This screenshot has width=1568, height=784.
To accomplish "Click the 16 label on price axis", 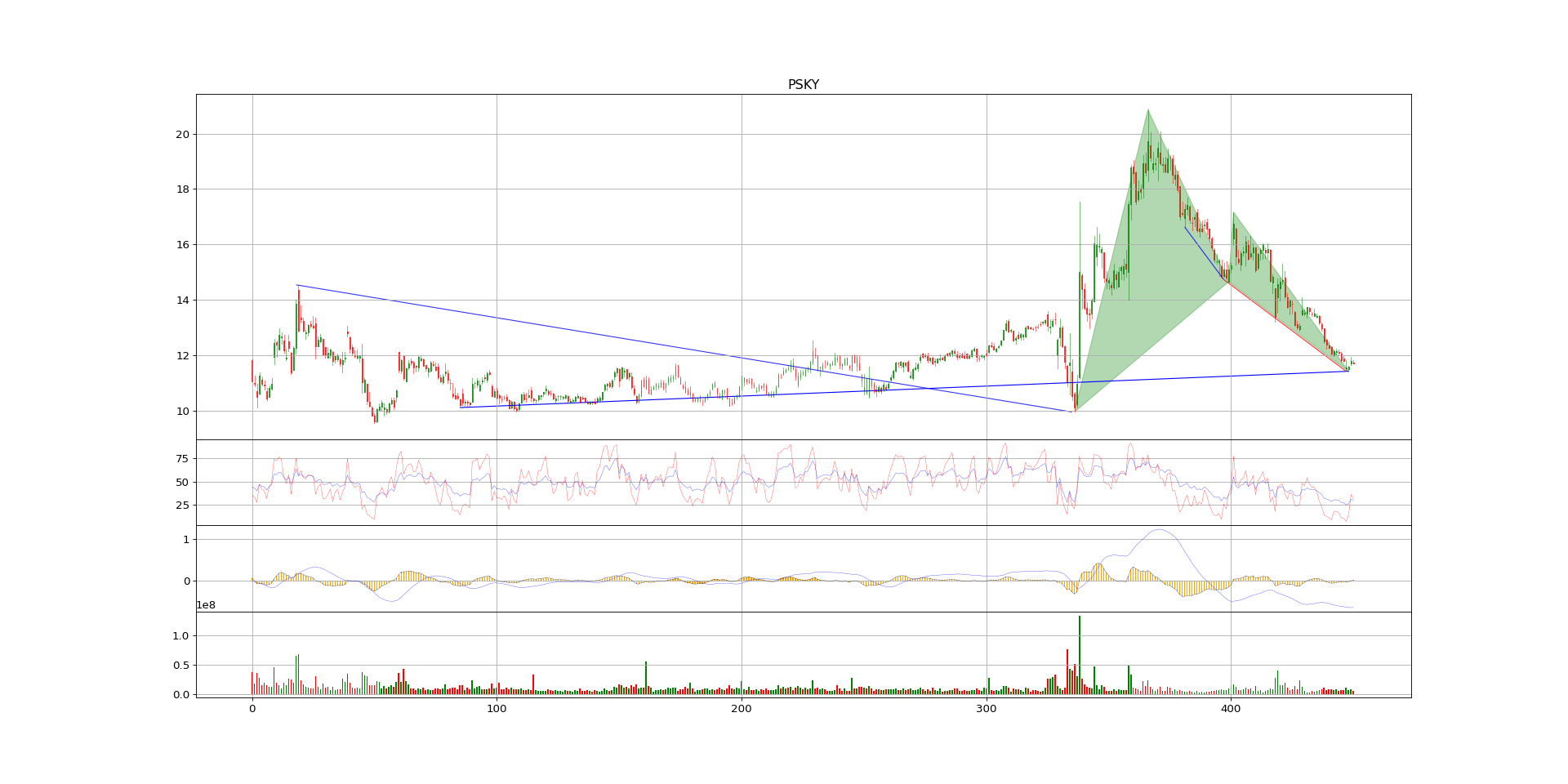I will (182, 245).
